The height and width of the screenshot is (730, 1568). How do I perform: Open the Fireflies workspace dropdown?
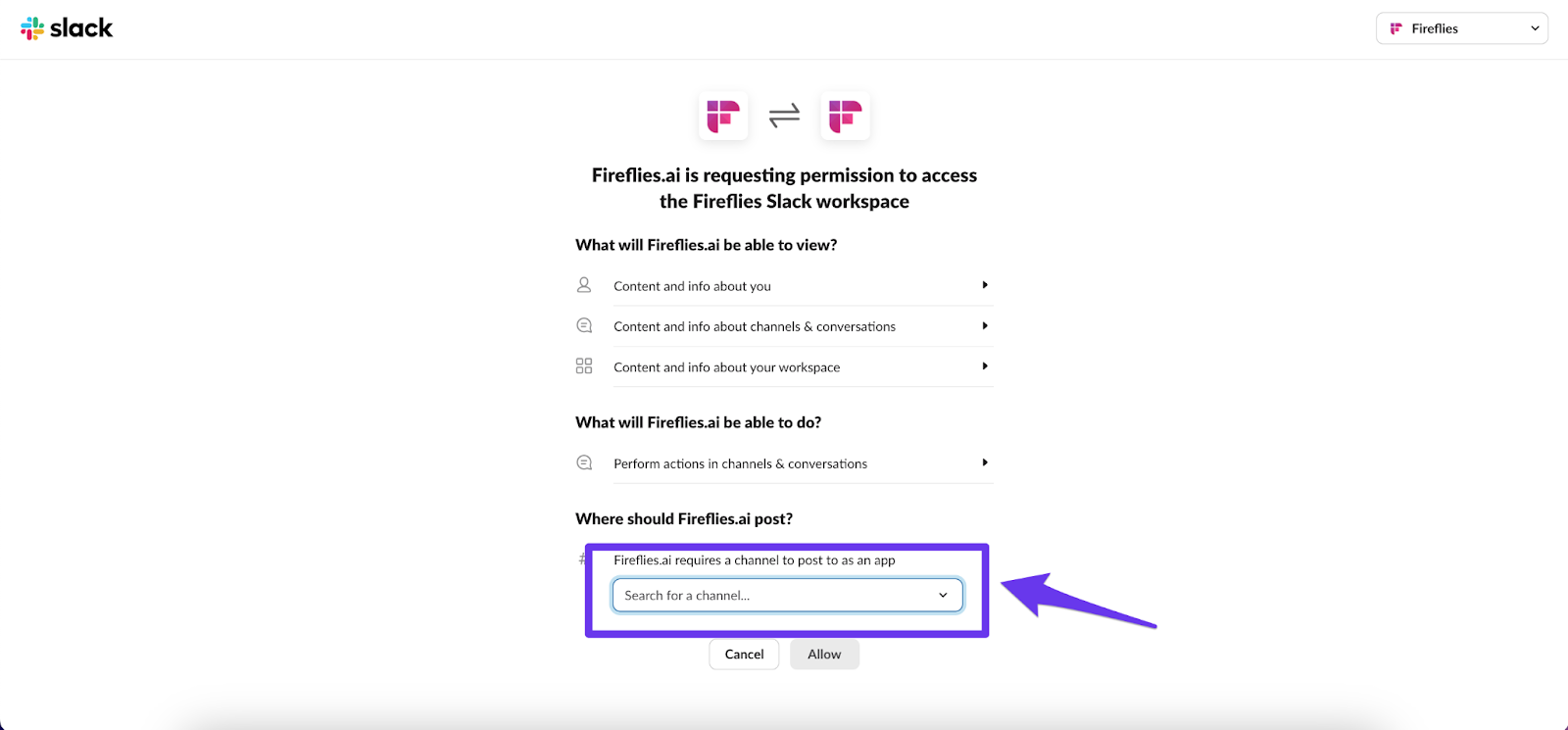point(1462,28)
